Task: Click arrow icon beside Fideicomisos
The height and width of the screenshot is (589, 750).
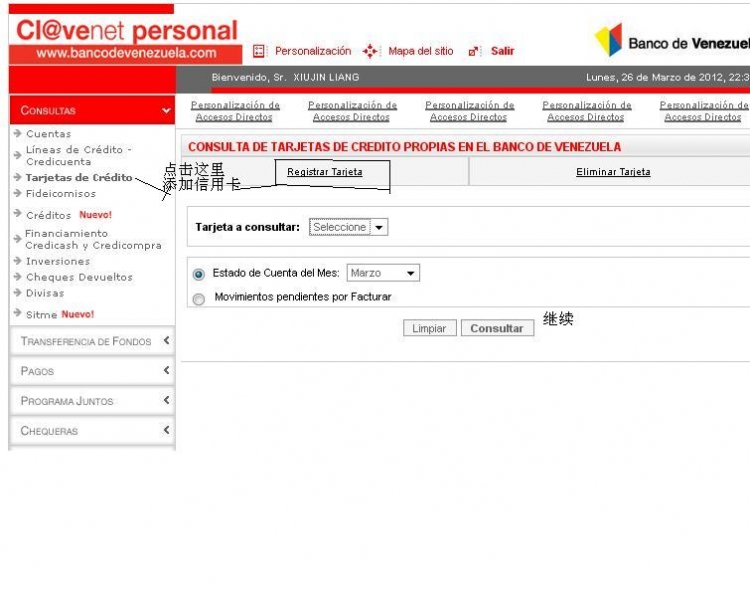Action: click(x=18, y=193)
